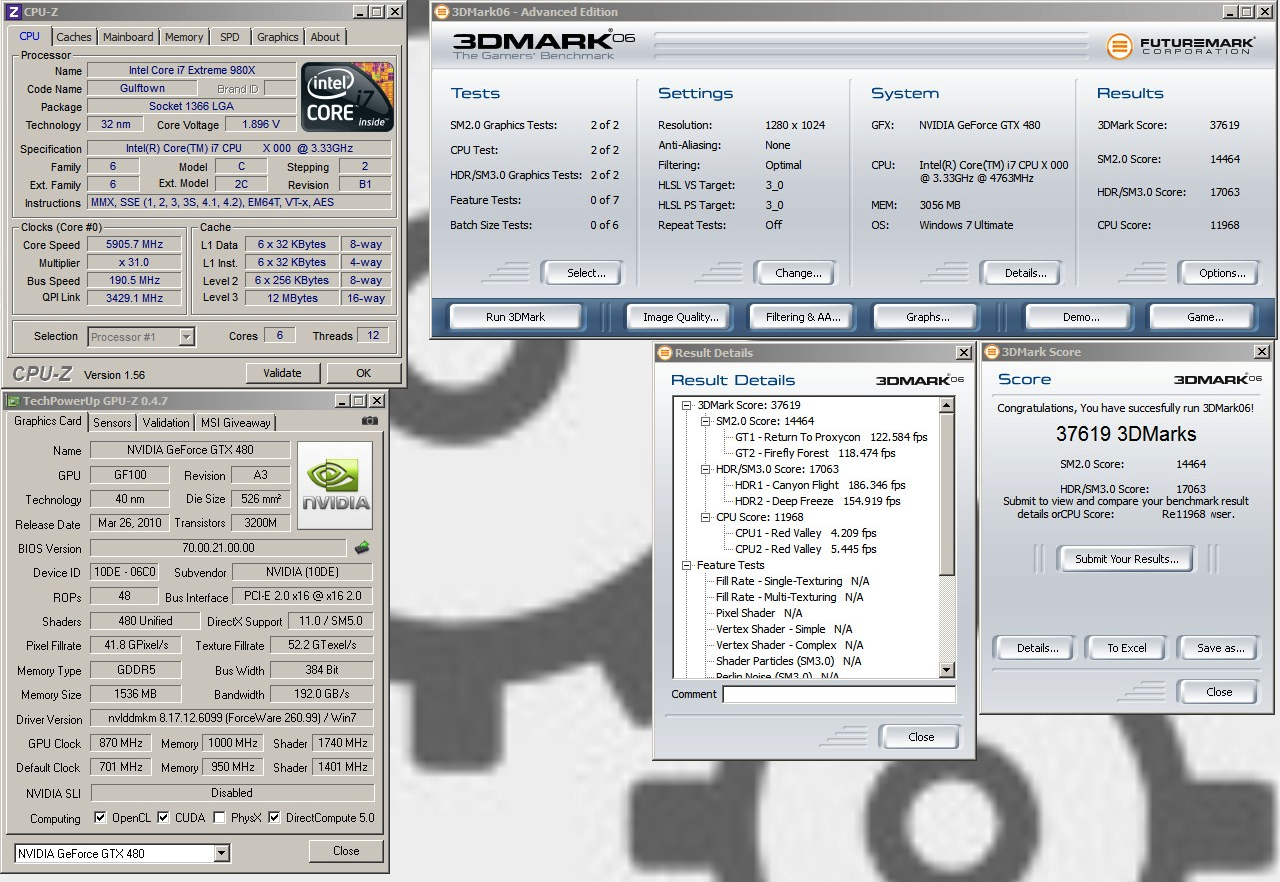Click the Run 3DMark button
The height and width of the screenshot is (882, 1280).
tap(515, 317)
